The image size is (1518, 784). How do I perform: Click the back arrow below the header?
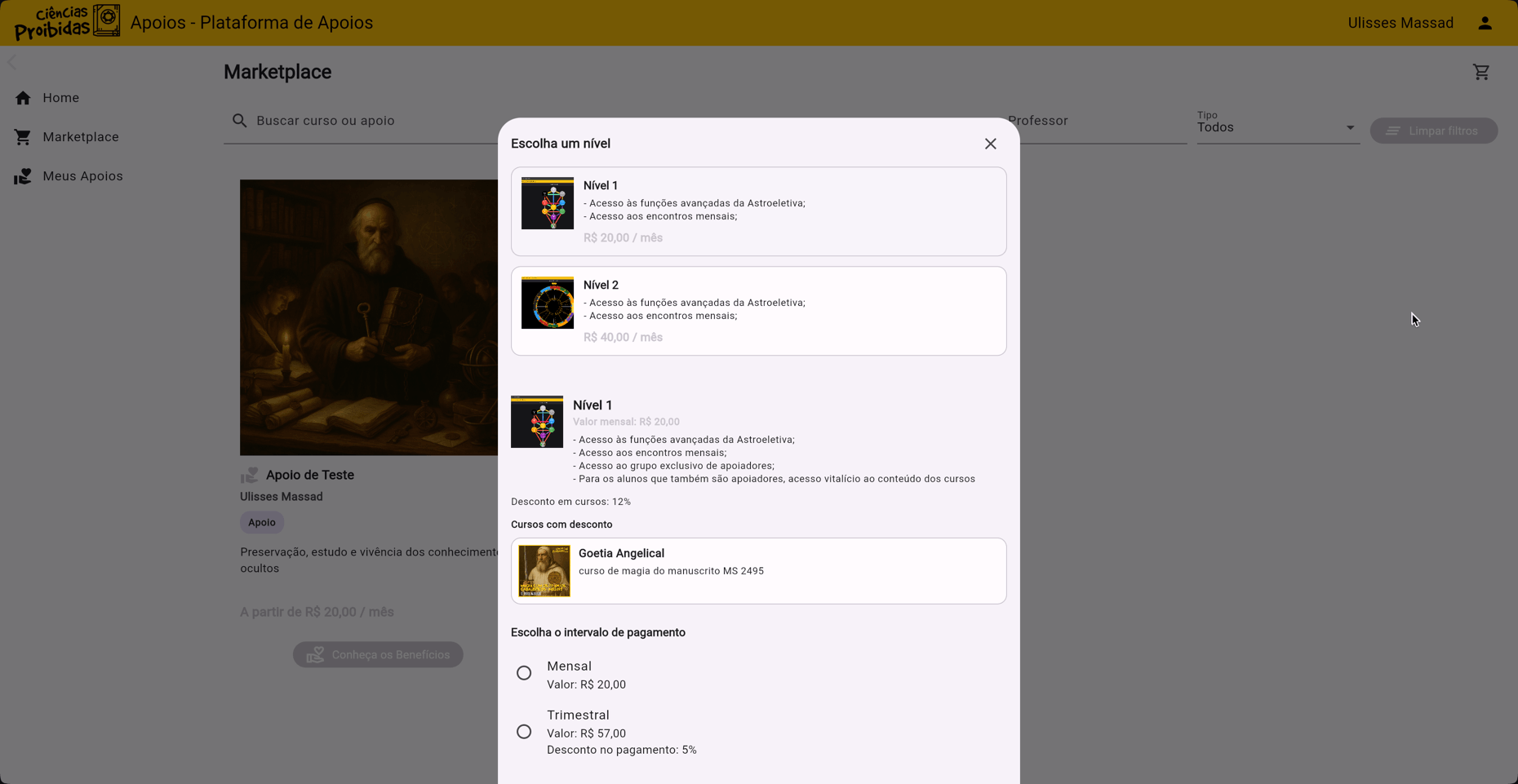12,61
